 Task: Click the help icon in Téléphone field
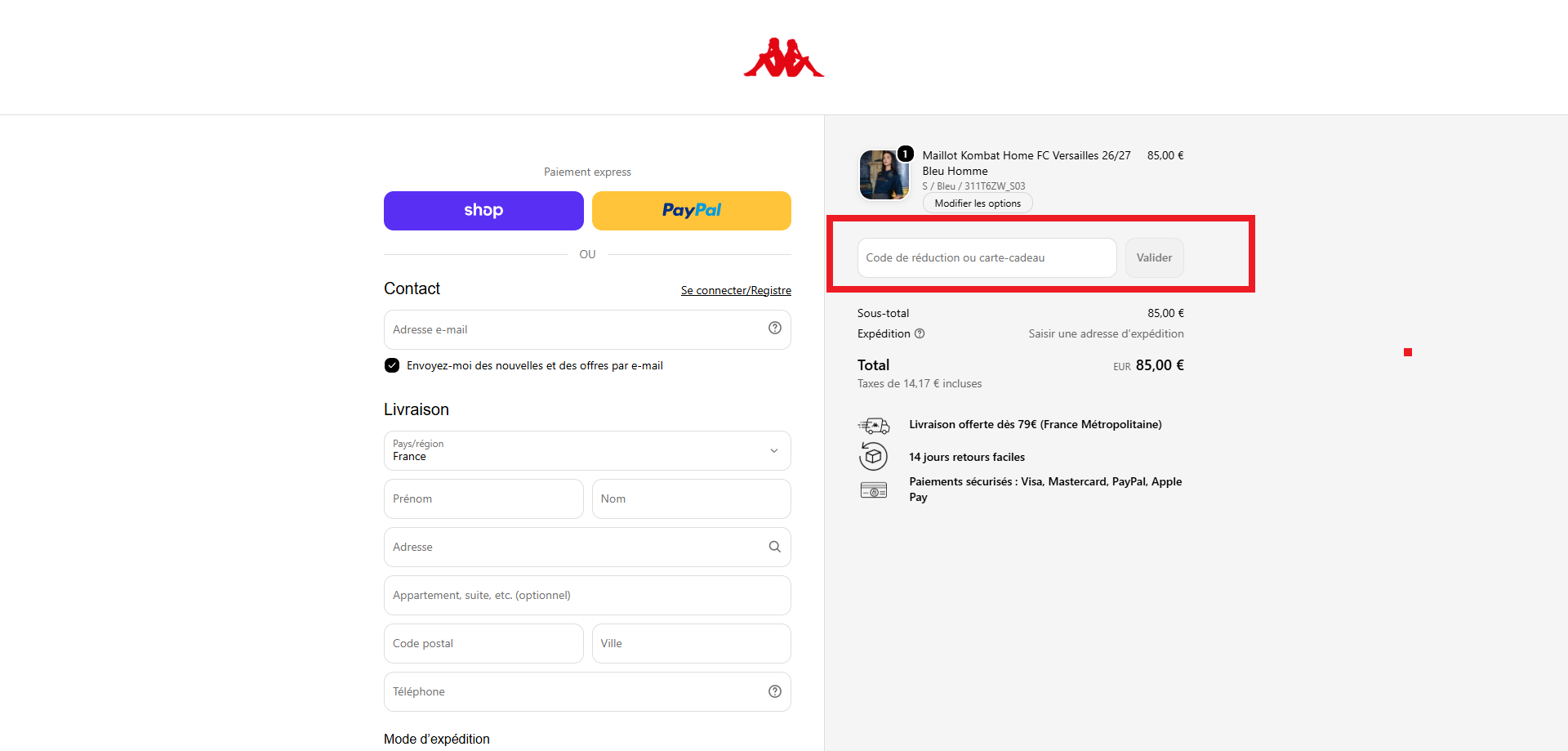(775, 691)
